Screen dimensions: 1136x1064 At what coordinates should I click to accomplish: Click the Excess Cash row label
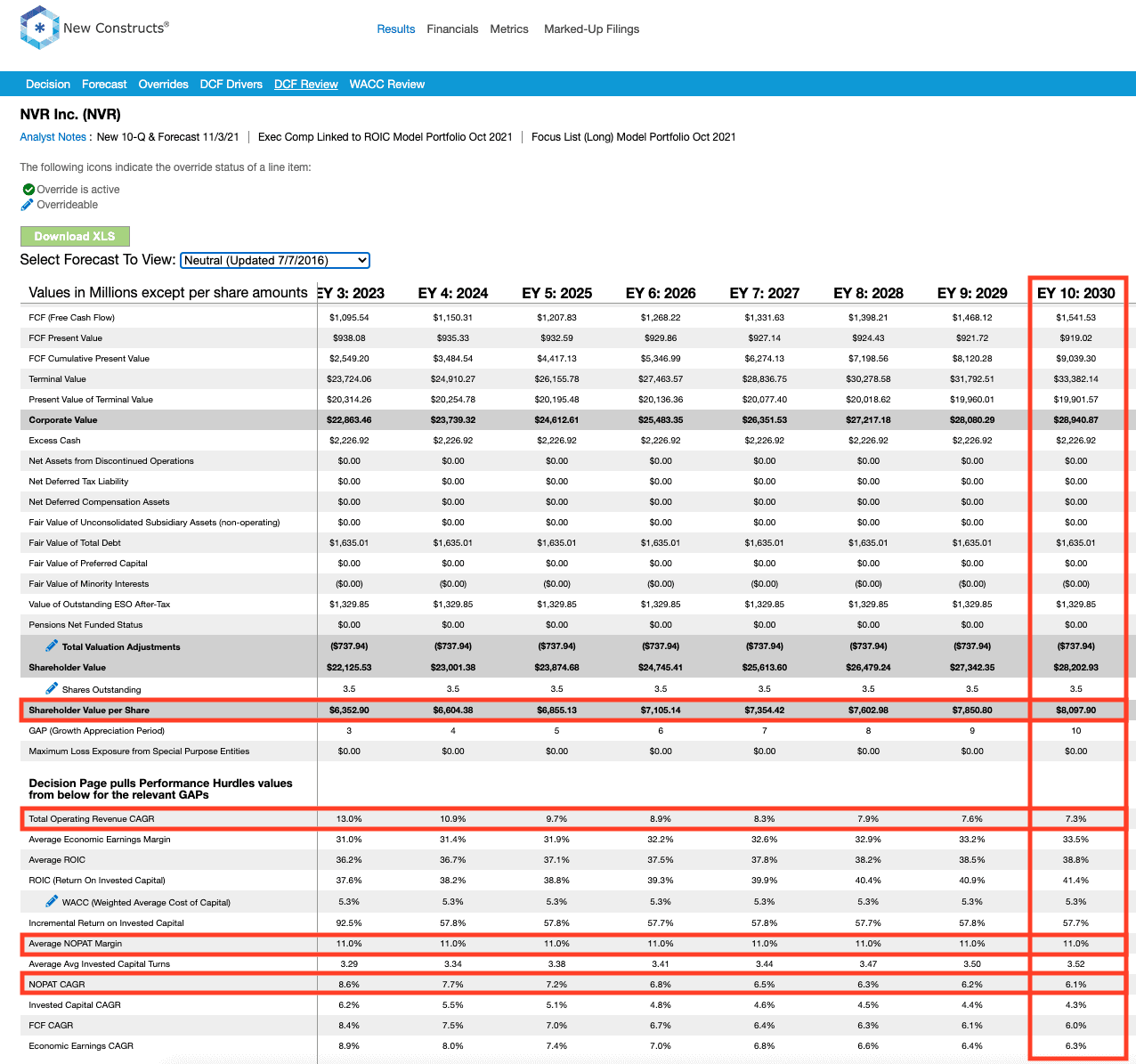coord(54,441)
